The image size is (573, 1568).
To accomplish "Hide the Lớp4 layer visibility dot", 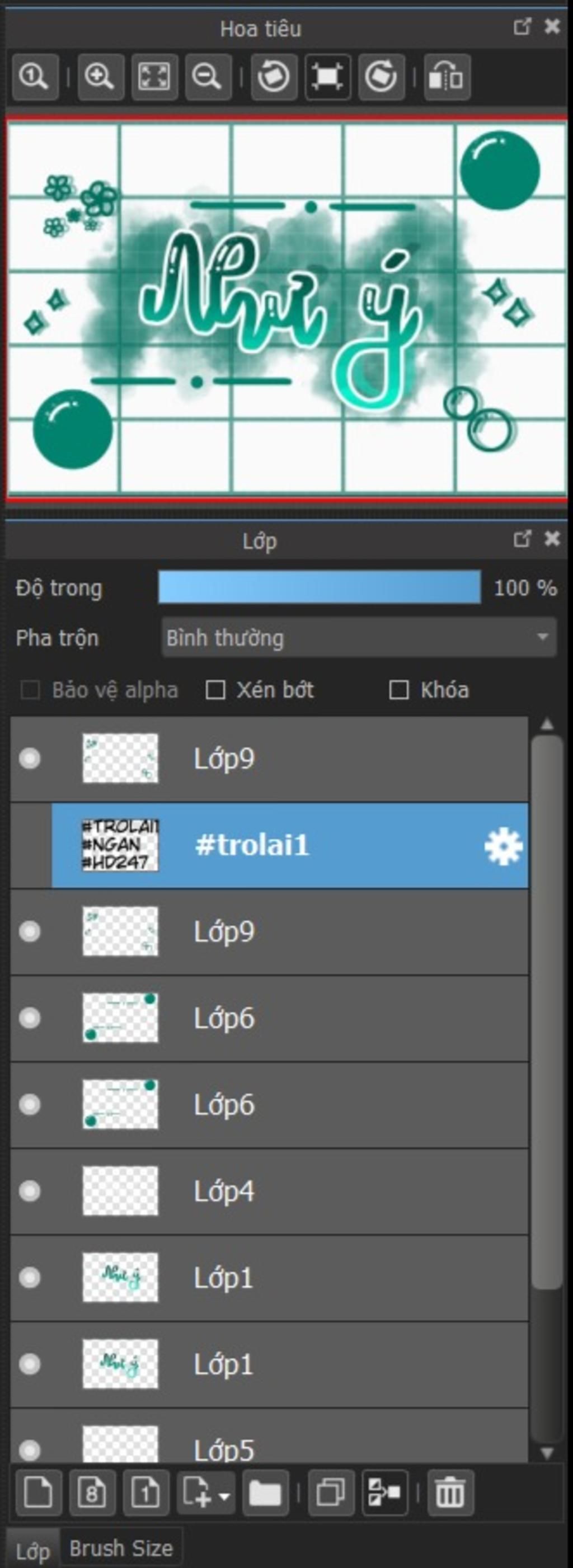I will [x=30, y=1191].
